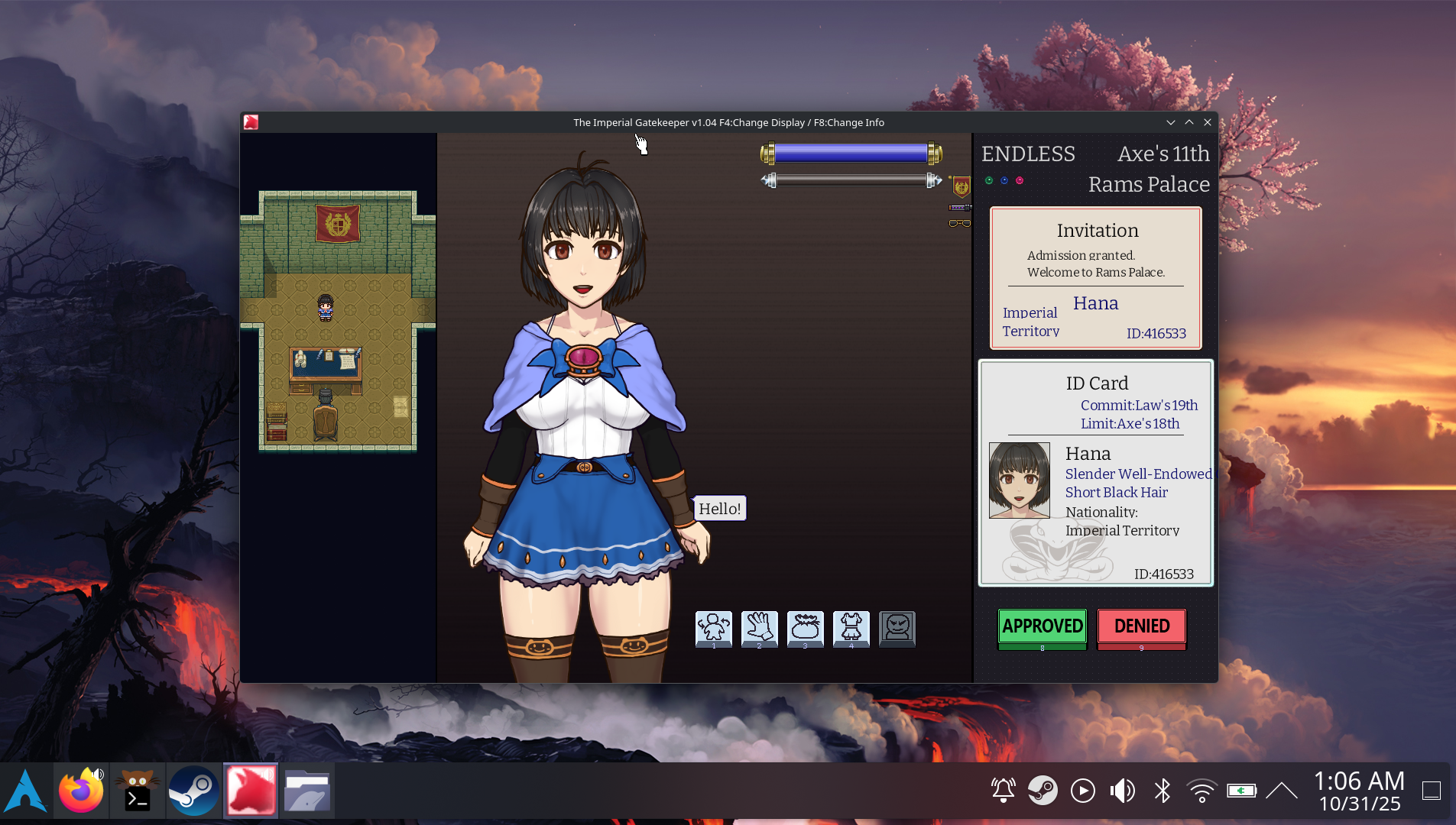Click the pink gem indicator under ENDLESS
The height and width of the screenshot is (825, 1456).
1020,181
